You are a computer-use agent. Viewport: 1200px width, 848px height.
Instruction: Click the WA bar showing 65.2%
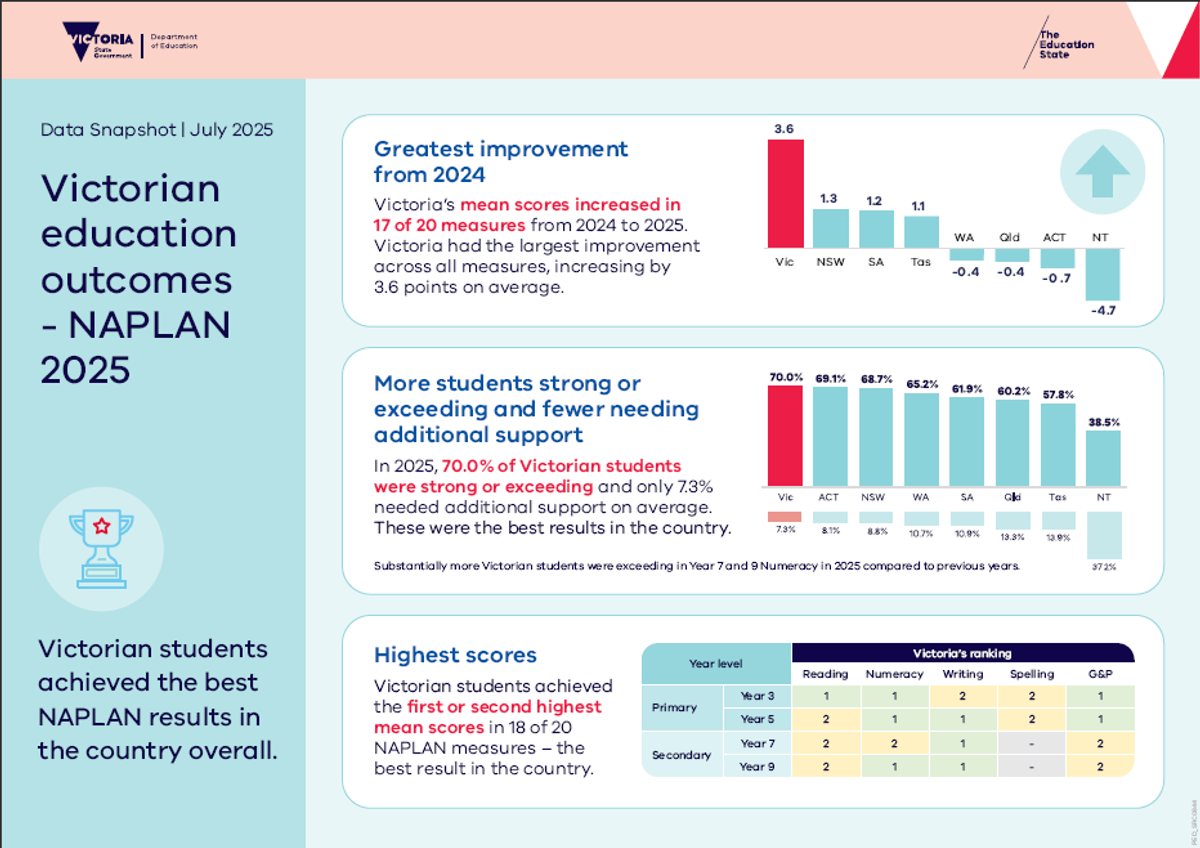pos(922,440)
